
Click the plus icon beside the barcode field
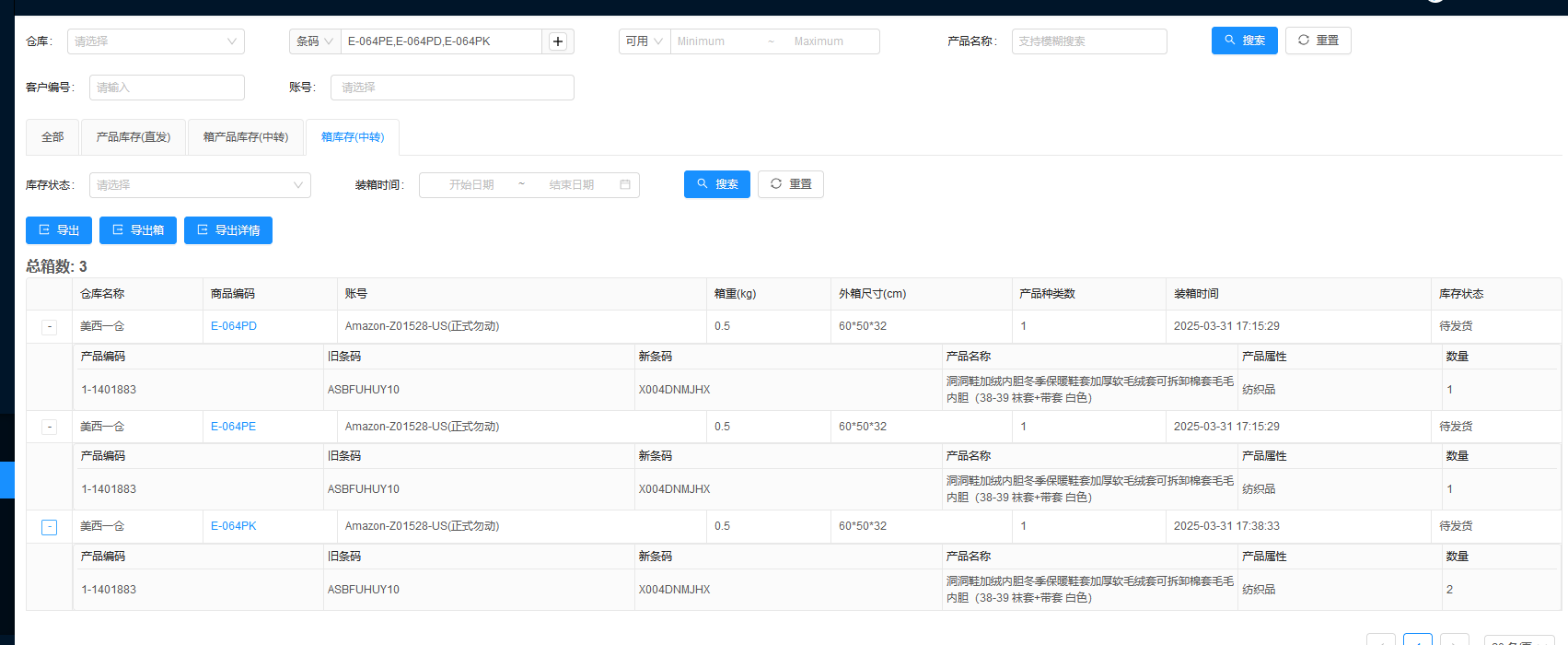(x=558, y=41)
